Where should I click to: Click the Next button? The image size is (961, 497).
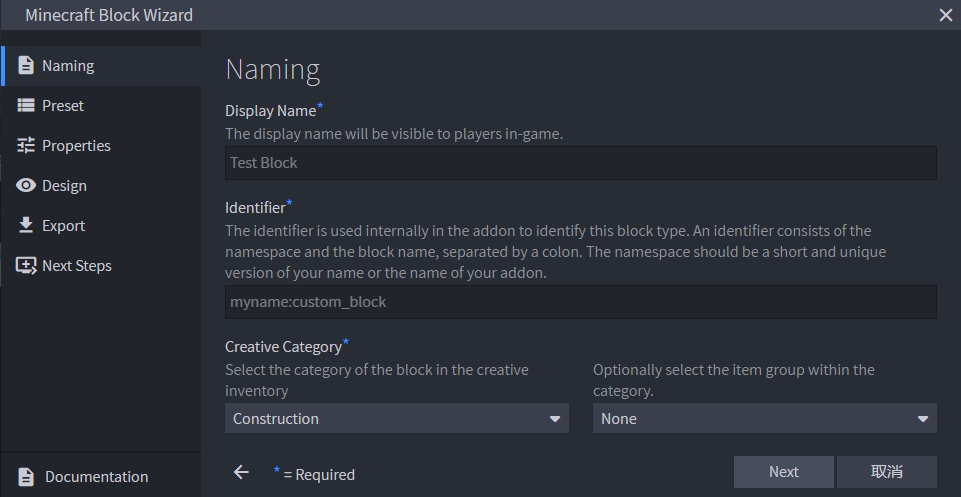click(783, 472)
